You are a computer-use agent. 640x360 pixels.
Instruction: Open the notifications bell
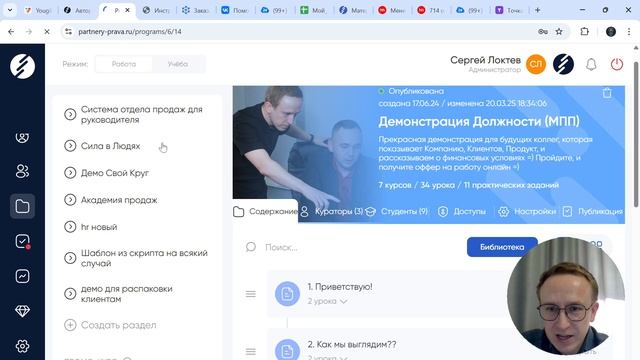[x=591, y=64]
